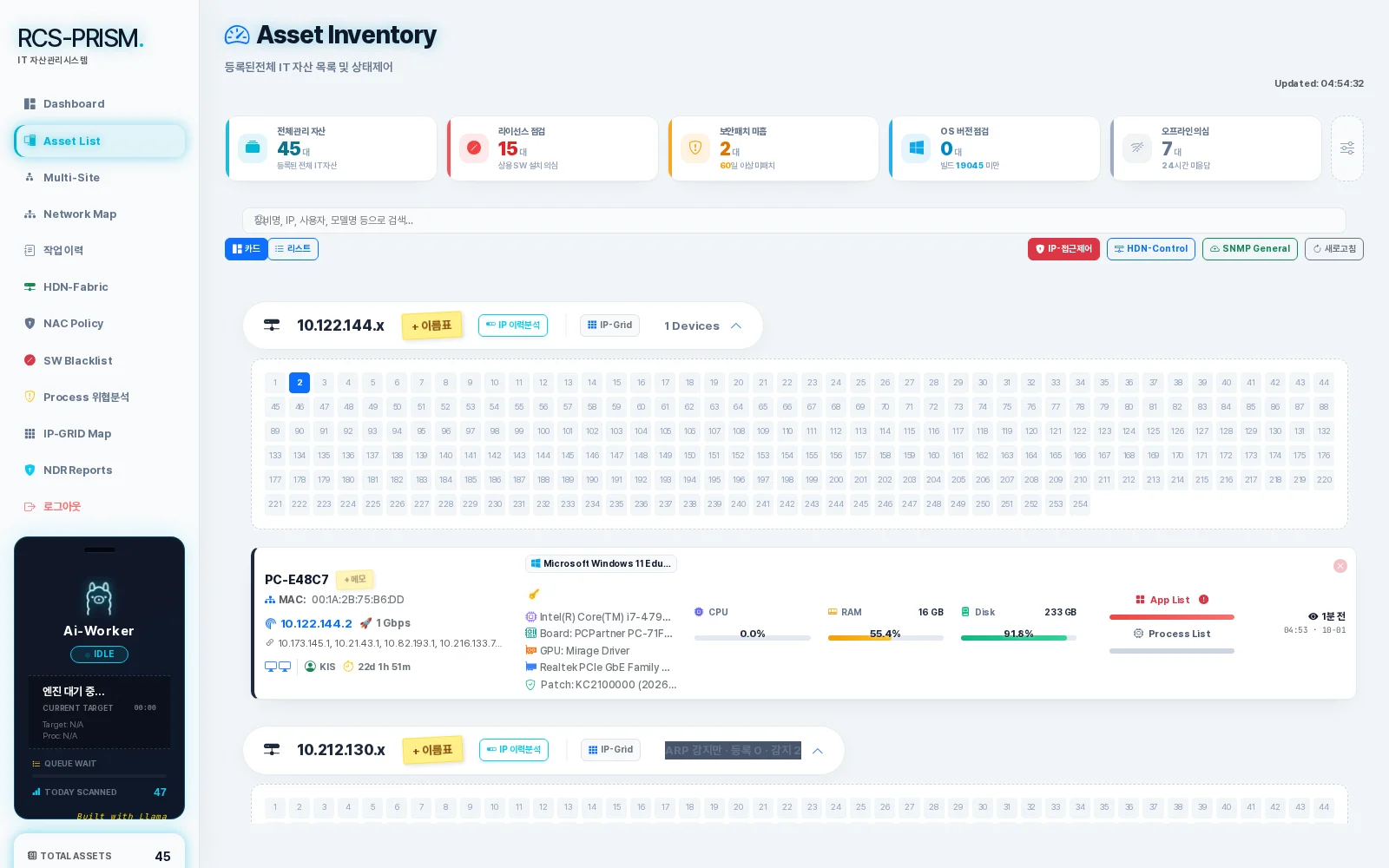Collapse the 10.212.130.x subnet group
The image size is (1389, 868).
(x=818, y=751)
